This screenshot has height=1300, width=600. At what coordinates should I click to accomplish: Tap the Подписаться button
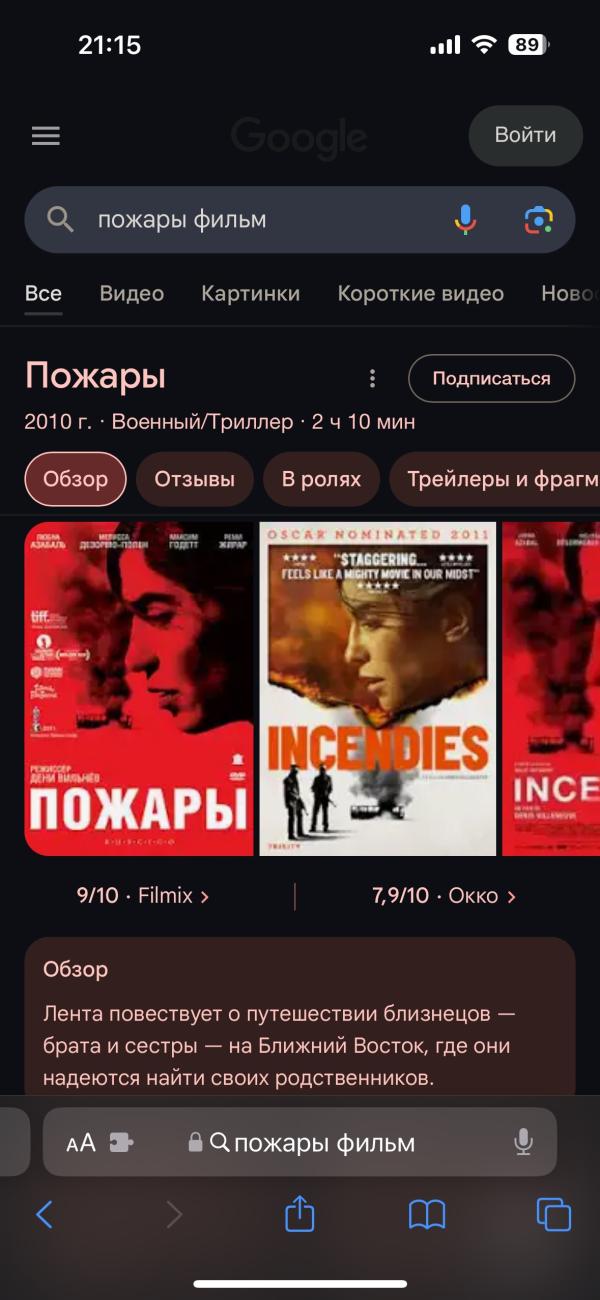[x=491, y=378]
